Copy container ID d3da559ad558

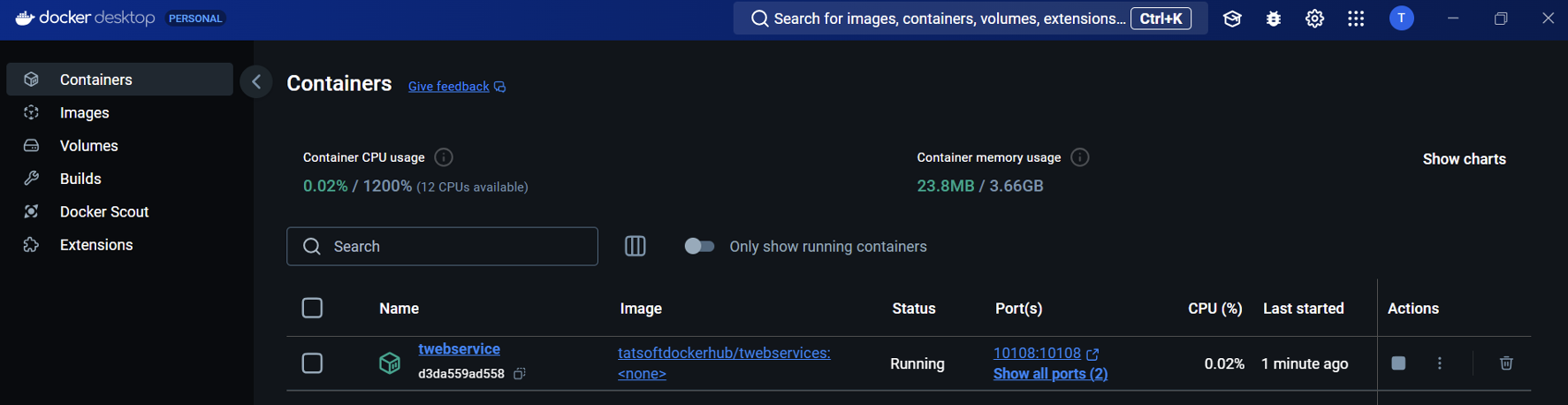pos(520,374)
